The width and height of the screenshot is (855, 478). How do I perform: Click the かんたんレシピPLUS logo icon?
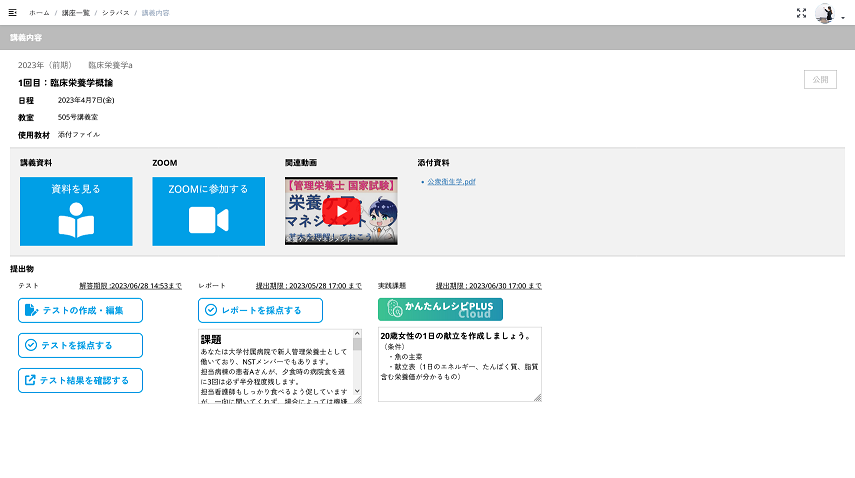click(x=394, y=309)
